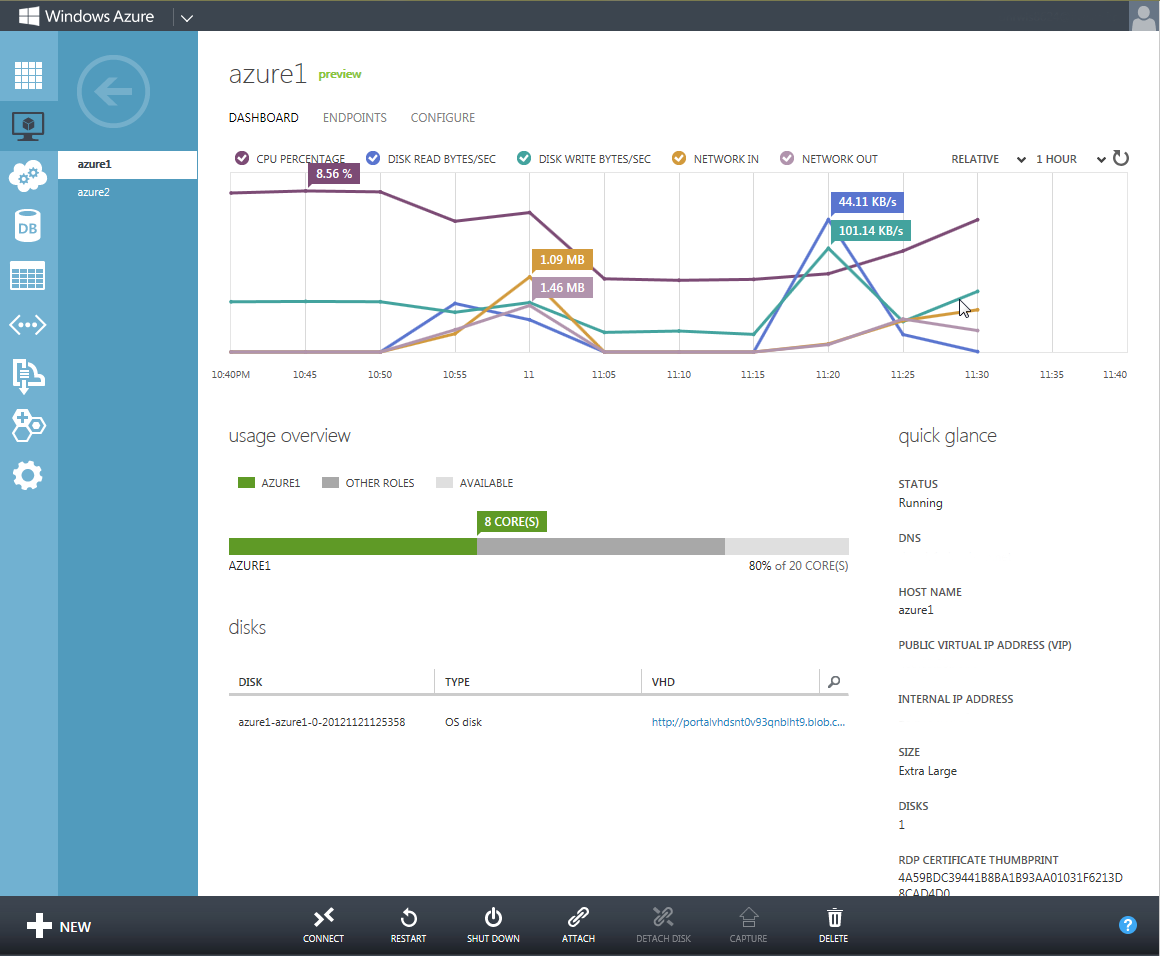Image resolution: width=1160 pixels, height=956 pixels.
Task: Click the Detach Disk command
Action: click(x=664, y=925)
